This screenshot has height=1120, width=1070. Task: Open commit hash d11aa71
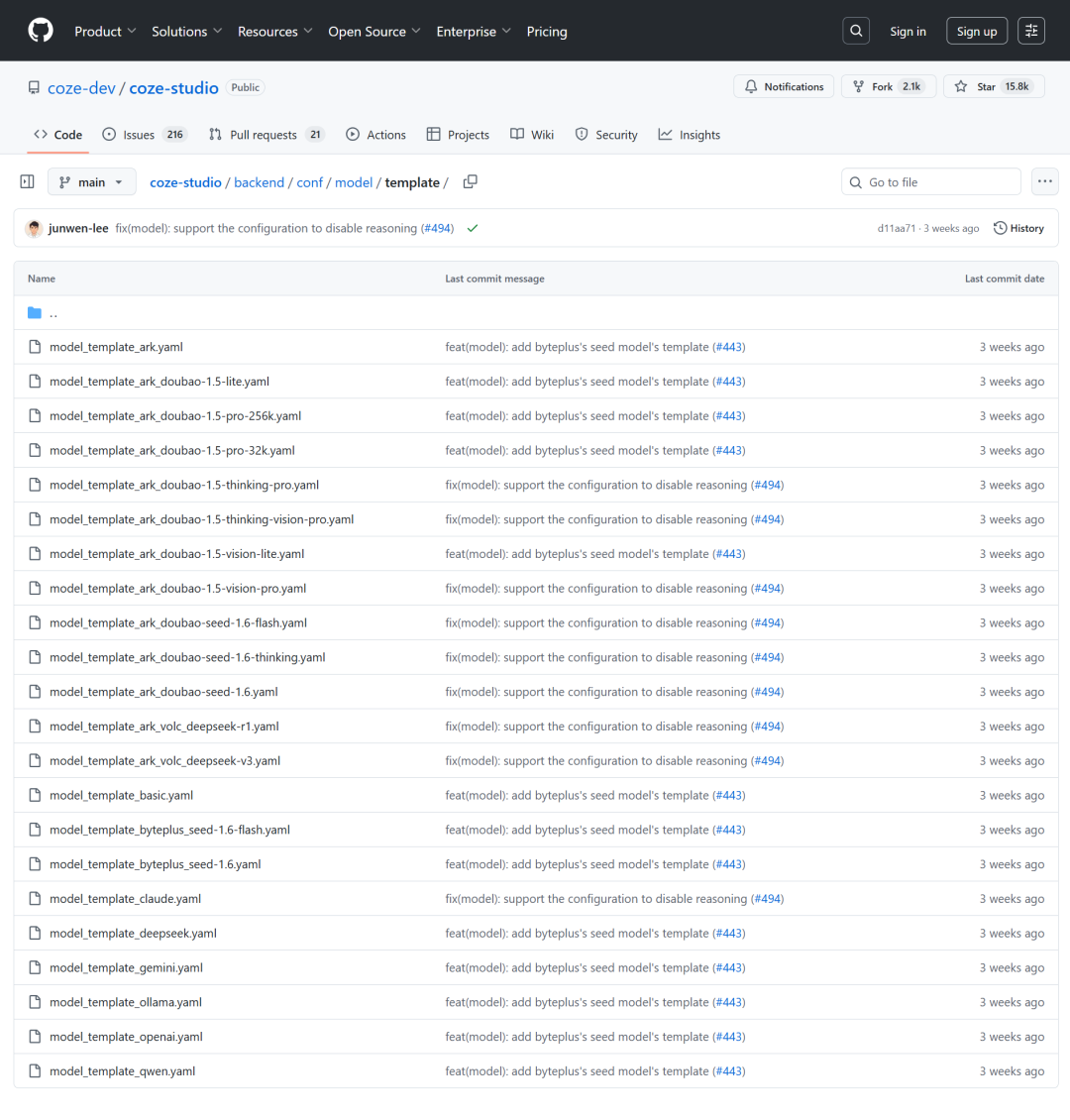(896, 229)
